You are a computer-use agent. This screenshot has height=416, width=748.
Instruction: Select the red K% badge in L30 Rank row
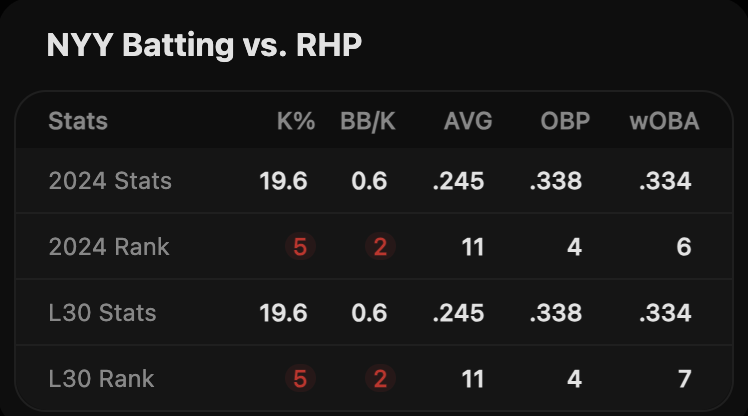click(x=298, y=379)
